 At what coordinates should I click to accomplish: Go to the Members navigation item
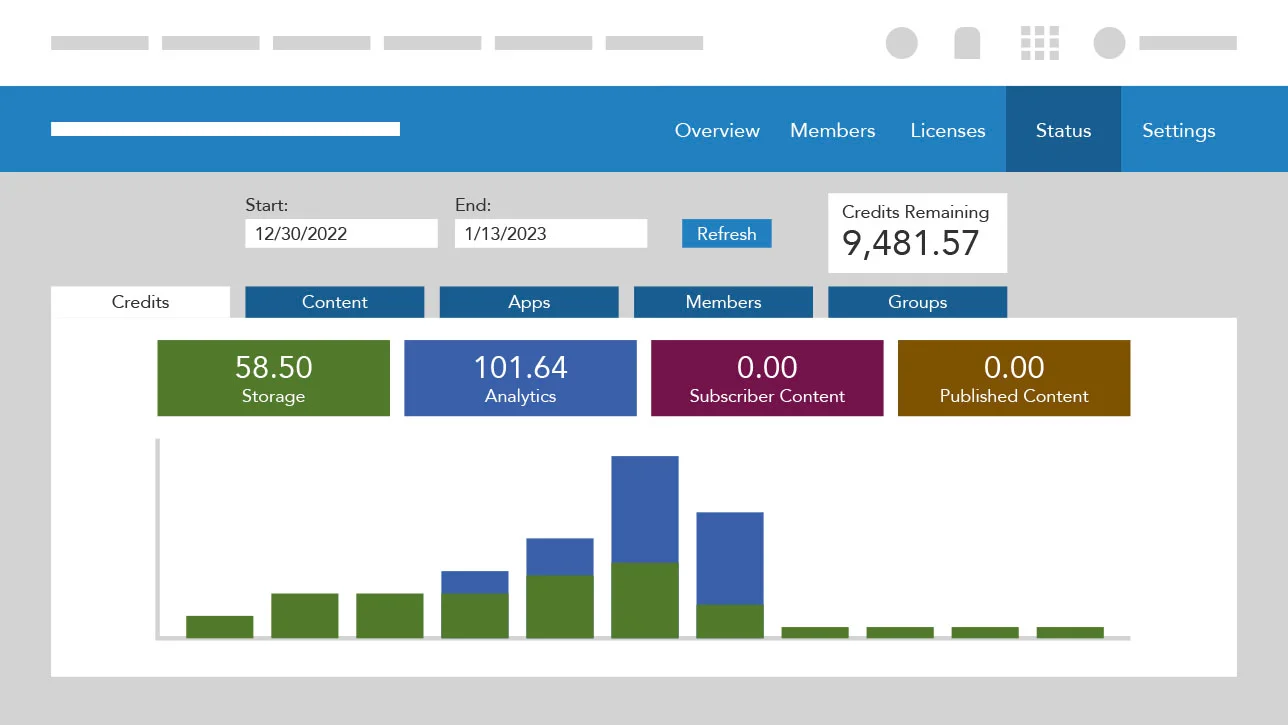tap(832, 130)
